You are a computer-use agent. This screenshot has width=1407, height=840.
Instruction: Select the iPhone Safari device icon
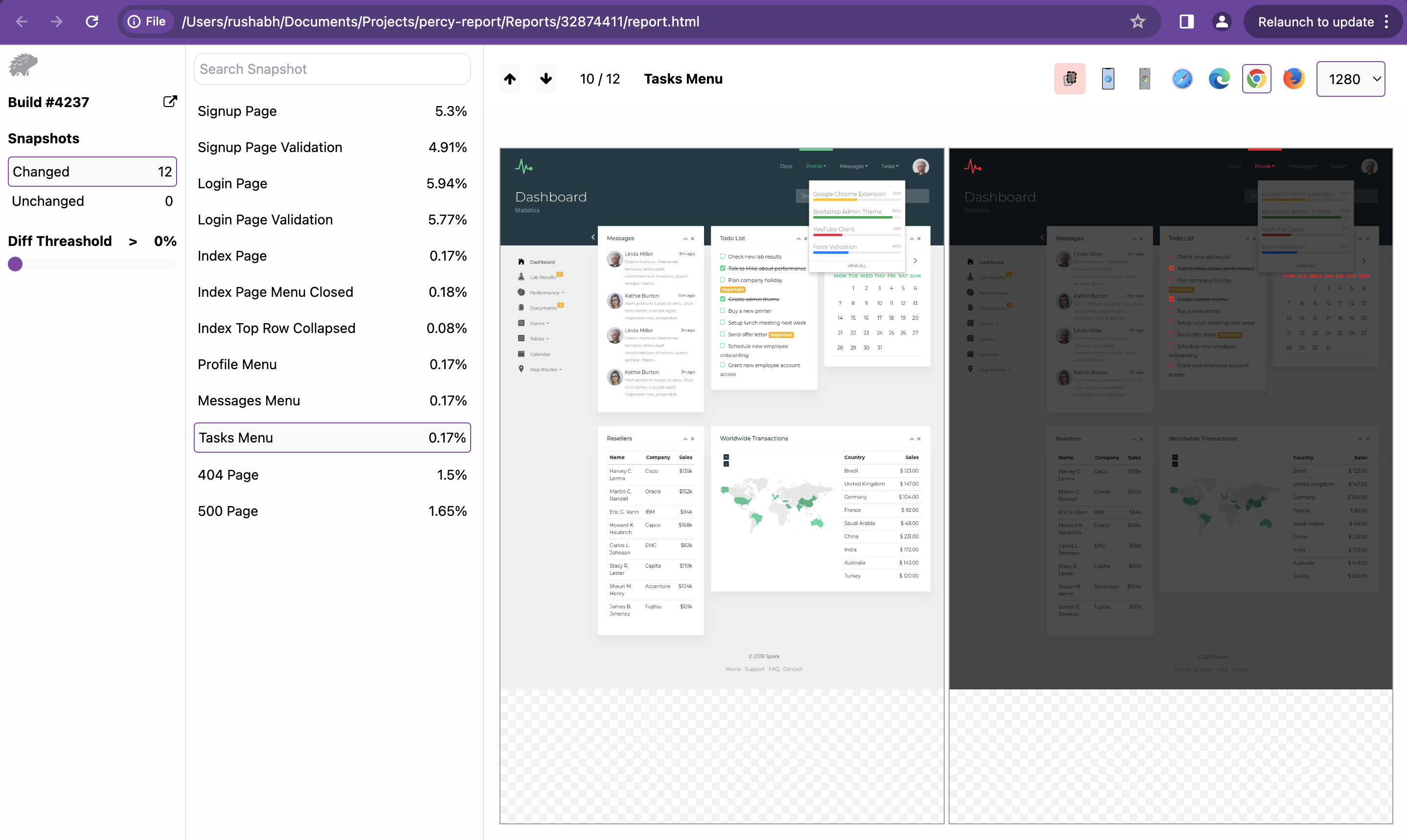(1108, 79)
